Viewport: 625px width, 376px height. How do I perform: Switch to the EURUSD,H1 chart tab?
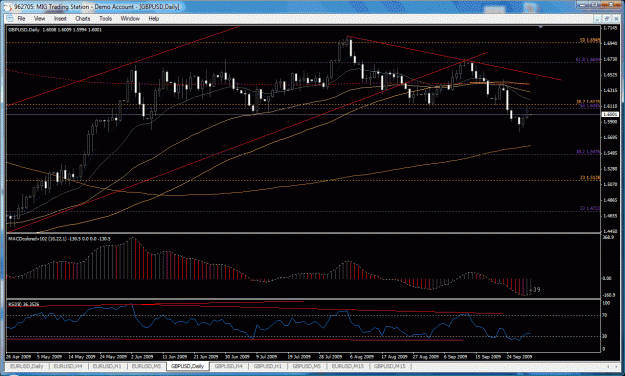(x=107, y=366)
